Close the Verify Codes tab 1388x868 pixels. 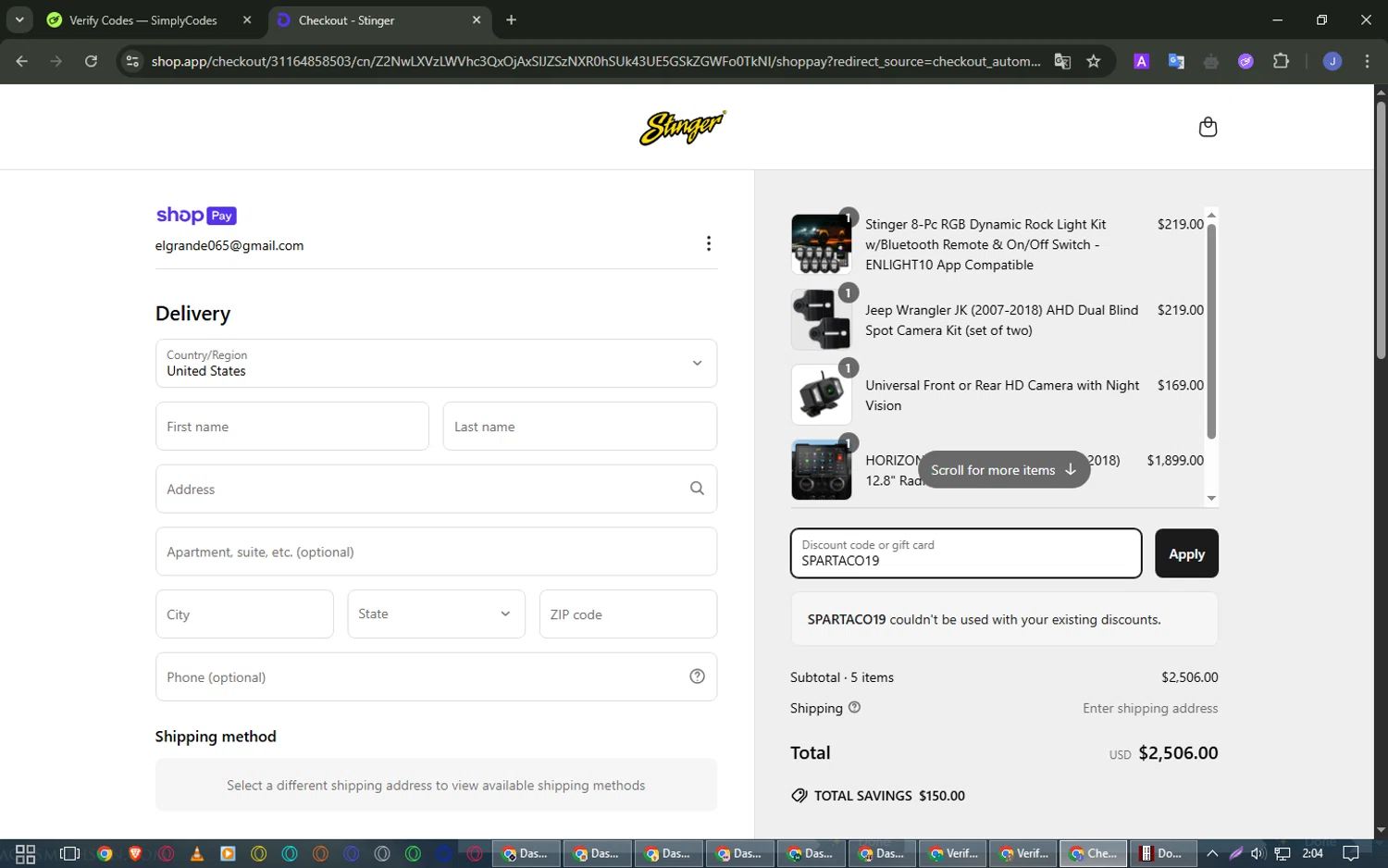click(x=247, y=19)
